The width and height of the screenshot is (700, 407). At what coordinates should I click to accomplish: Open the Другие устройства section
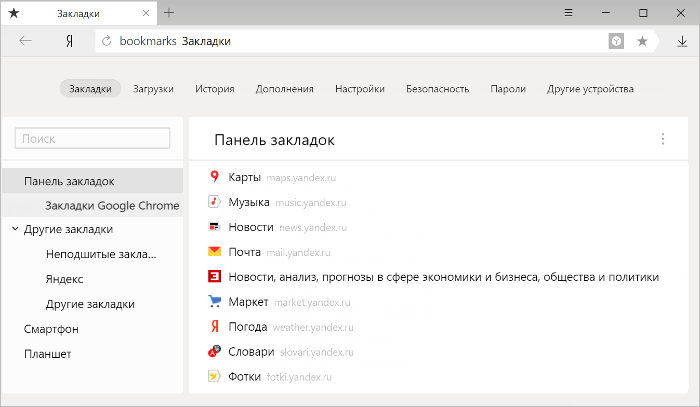[590, 89]
